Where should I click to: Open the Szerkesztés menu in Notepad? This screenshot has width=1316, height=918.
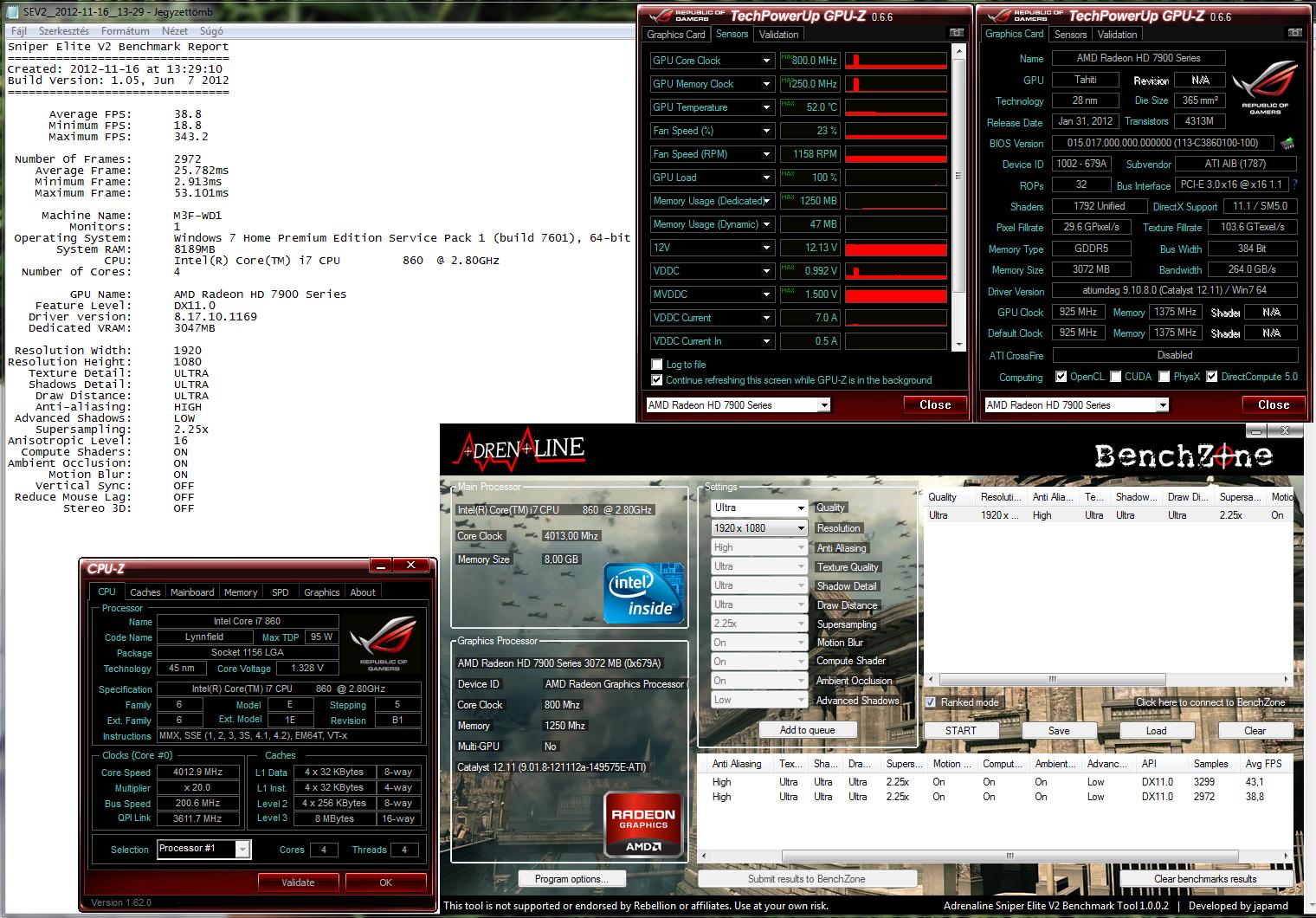tap(64, 30)
